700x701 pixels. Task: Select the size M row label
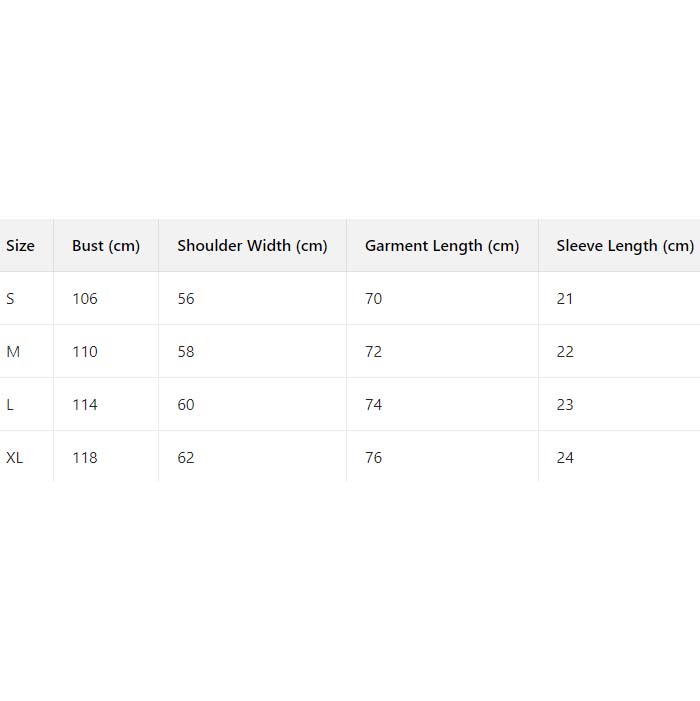(13, 352)
